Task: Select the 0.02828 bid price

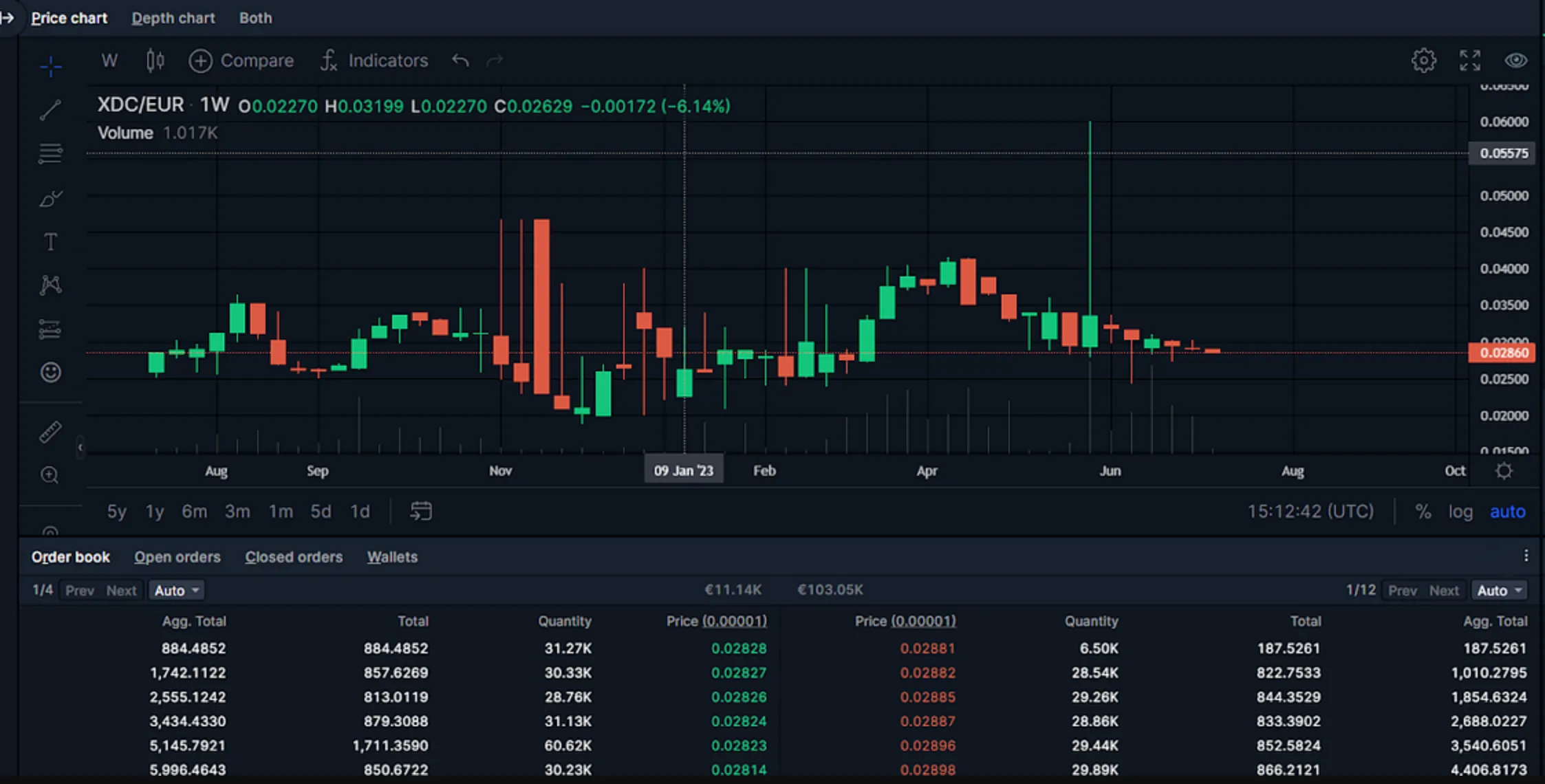Action: pyautogui.click(x=739, y=649)
